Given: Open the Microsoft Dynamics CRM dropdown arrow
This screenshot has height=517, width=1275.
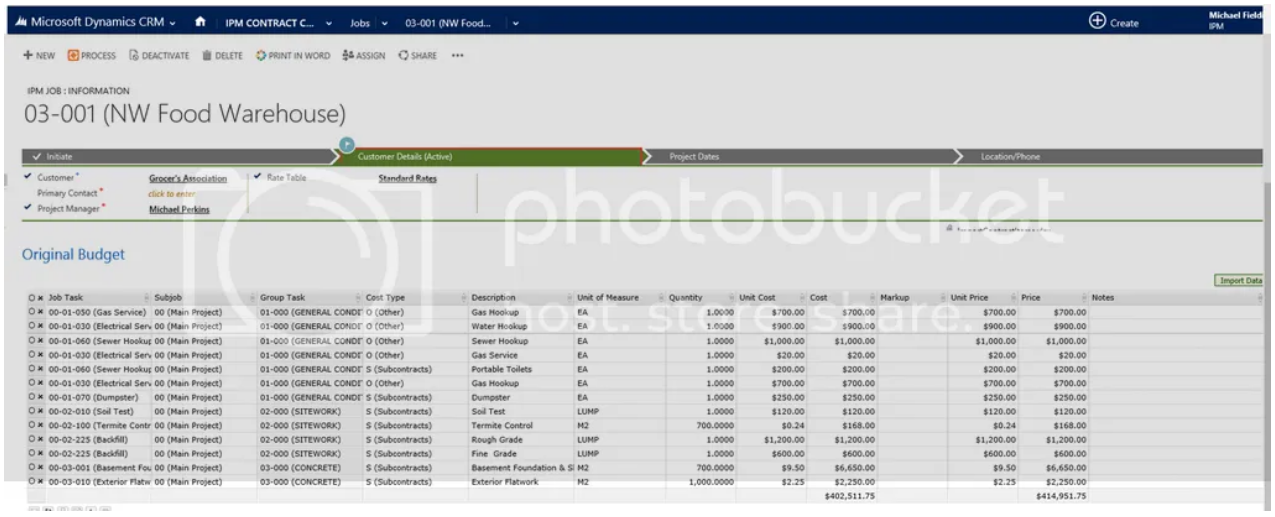Looking at the screenshot, I should [173, 22].
